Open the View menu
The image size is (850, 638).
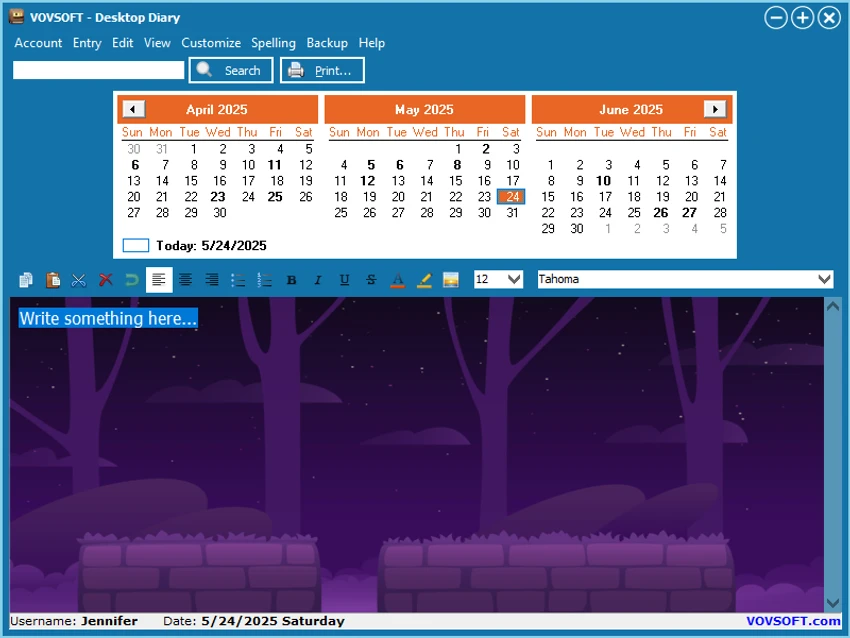tap(157, 43)
